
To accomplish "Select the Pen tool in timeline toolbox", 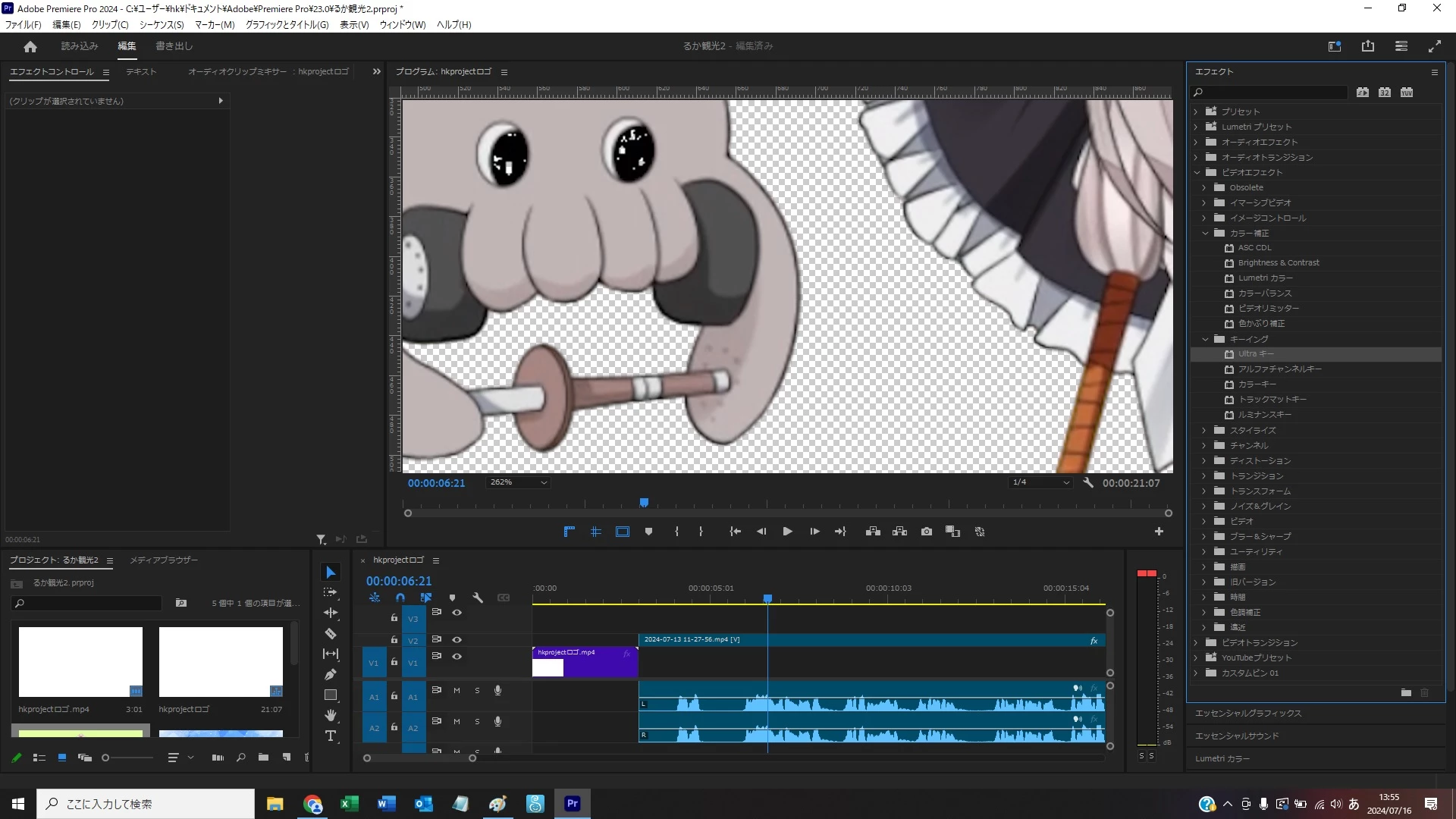I will pos(331,674).
